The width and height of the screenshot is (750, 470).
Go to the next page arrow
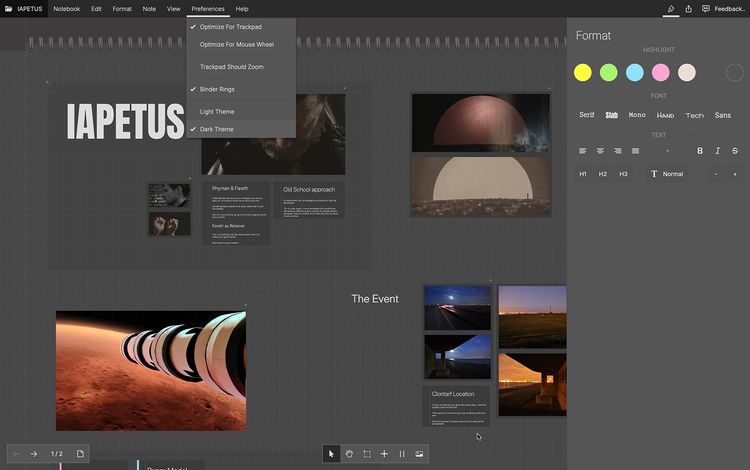pyautogui.click(x=34, y=454)
